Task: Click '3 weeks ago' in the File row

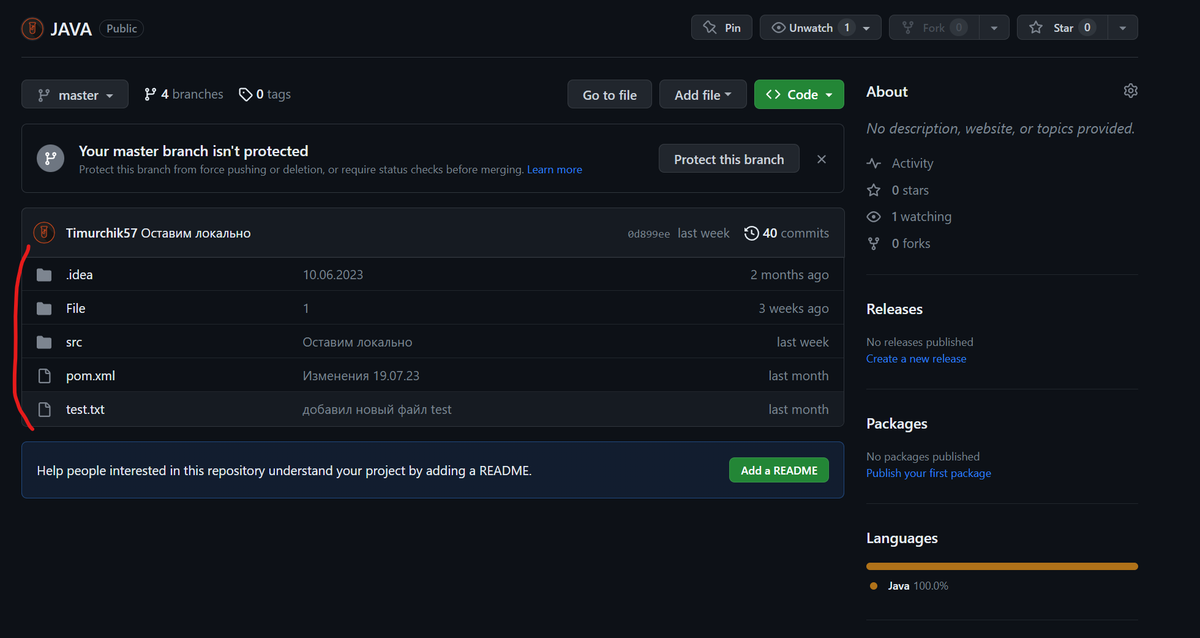Action: (x=794, y=309)
